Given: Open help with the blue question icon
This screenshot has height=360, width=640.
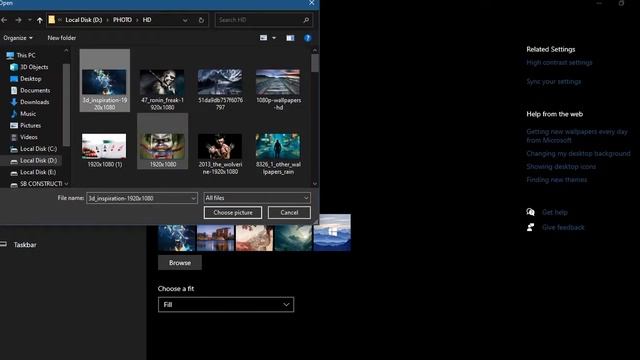Looking at the screenshot, I should tap(308, 38).
